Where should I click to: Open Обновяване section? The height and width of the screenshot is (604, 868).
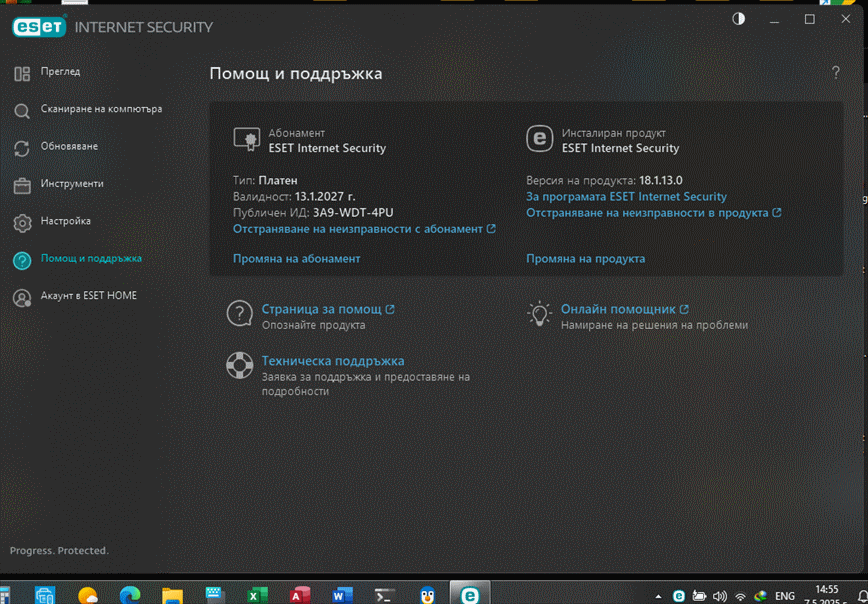[69, 146]
